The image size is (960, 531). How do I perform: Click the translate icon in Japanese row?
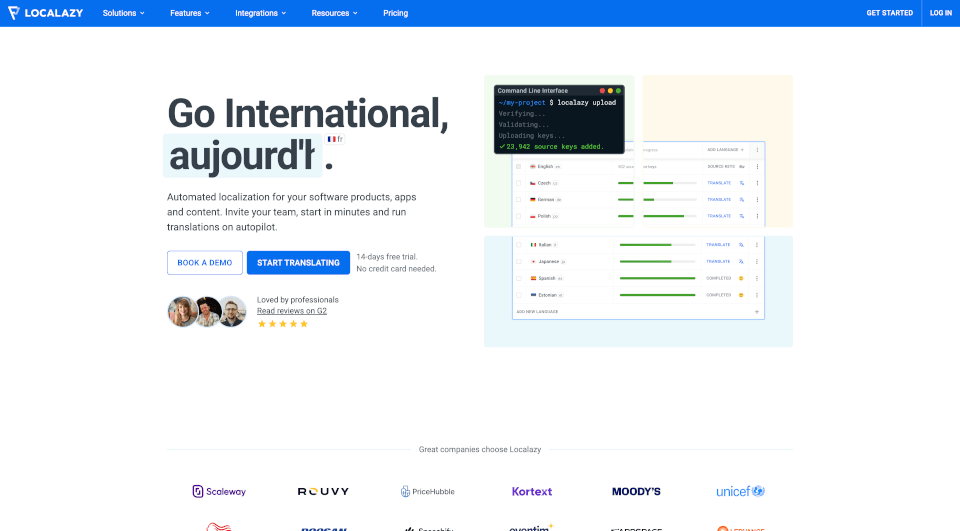(x=741, y=261)
